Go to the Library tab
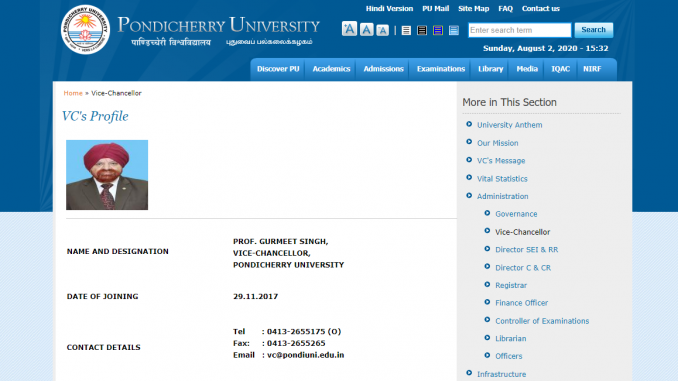This screenshot has height=381, width=678. tap(490, 69)
